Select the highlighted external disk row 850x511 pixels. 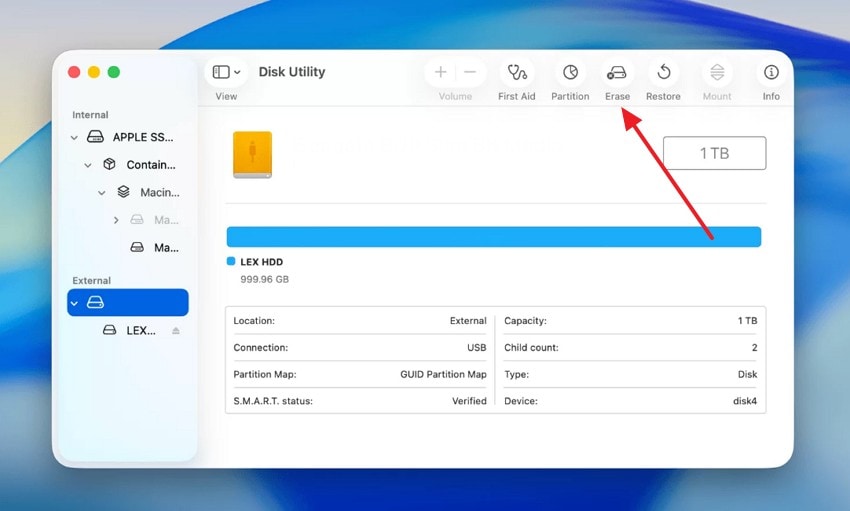128,302
